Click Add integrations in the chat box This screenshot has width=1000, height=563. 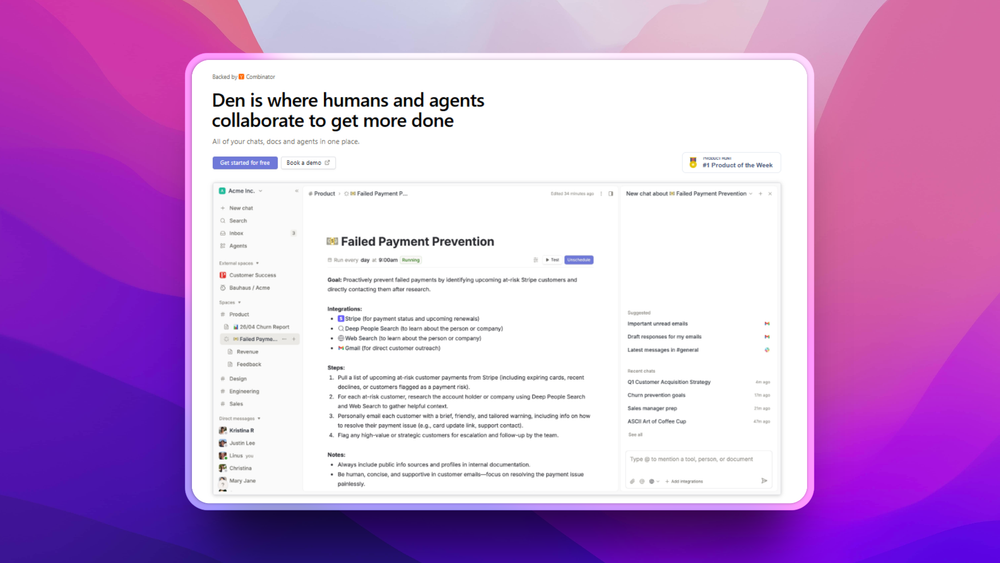[x=684, y=481]
